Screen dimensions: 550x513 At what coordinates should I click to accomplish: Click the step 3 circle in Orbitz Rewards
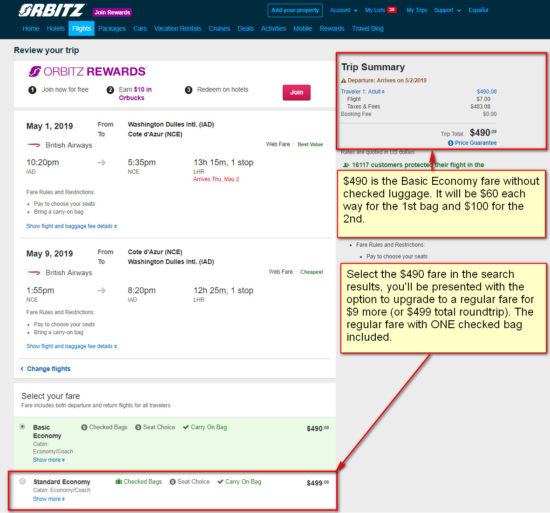pyautogui.click(x=188, y=90)
